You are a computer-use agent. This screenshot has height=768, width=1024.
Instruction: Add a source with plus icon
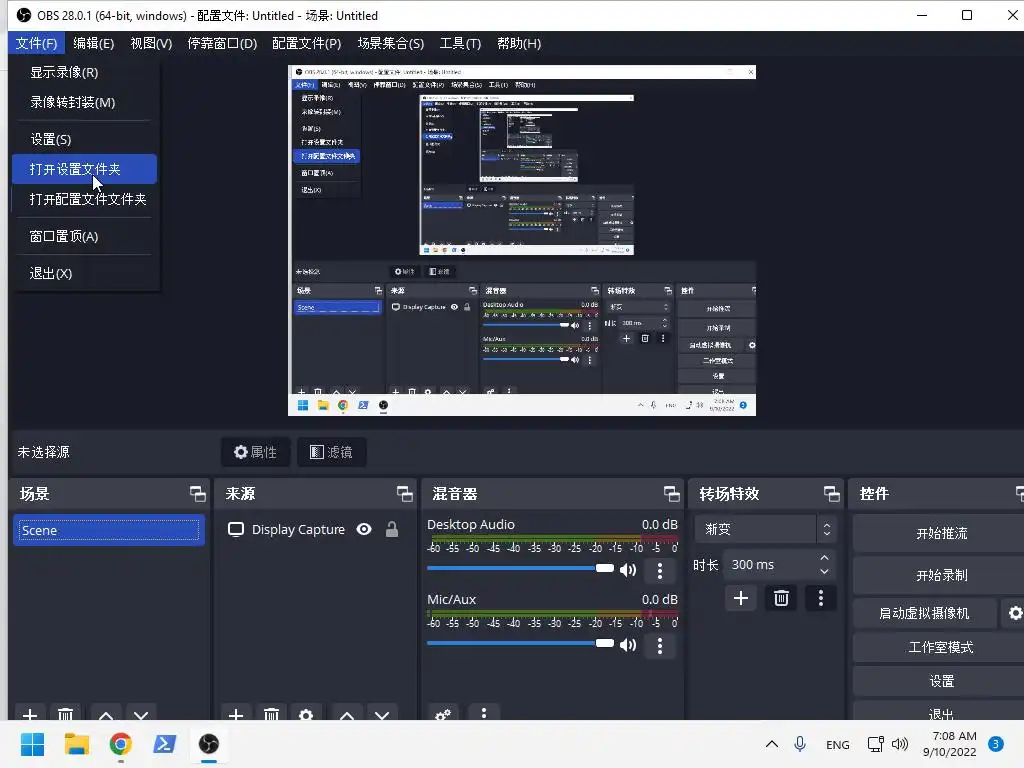(x=236, y=714)
